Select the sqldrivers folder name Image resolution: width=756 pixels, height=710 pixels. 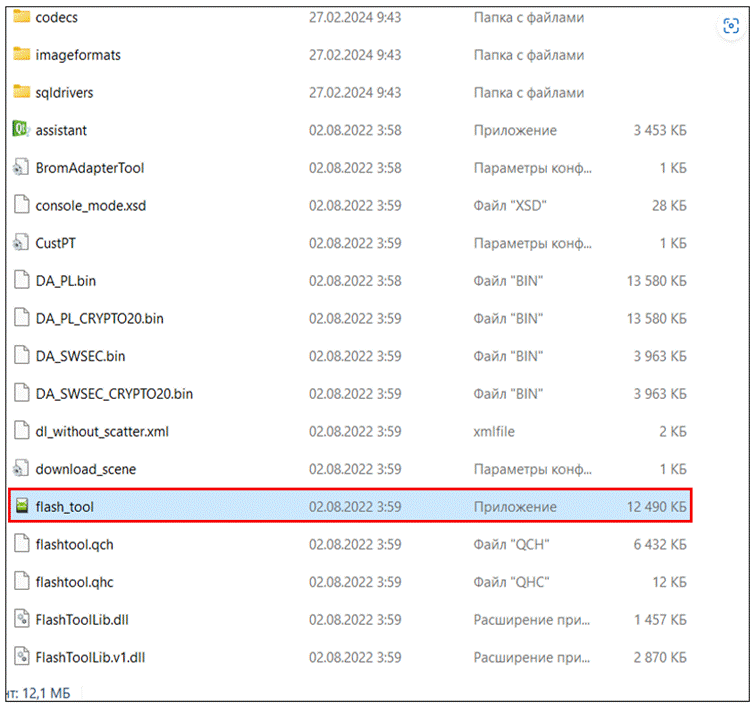[x=64, y=93]
